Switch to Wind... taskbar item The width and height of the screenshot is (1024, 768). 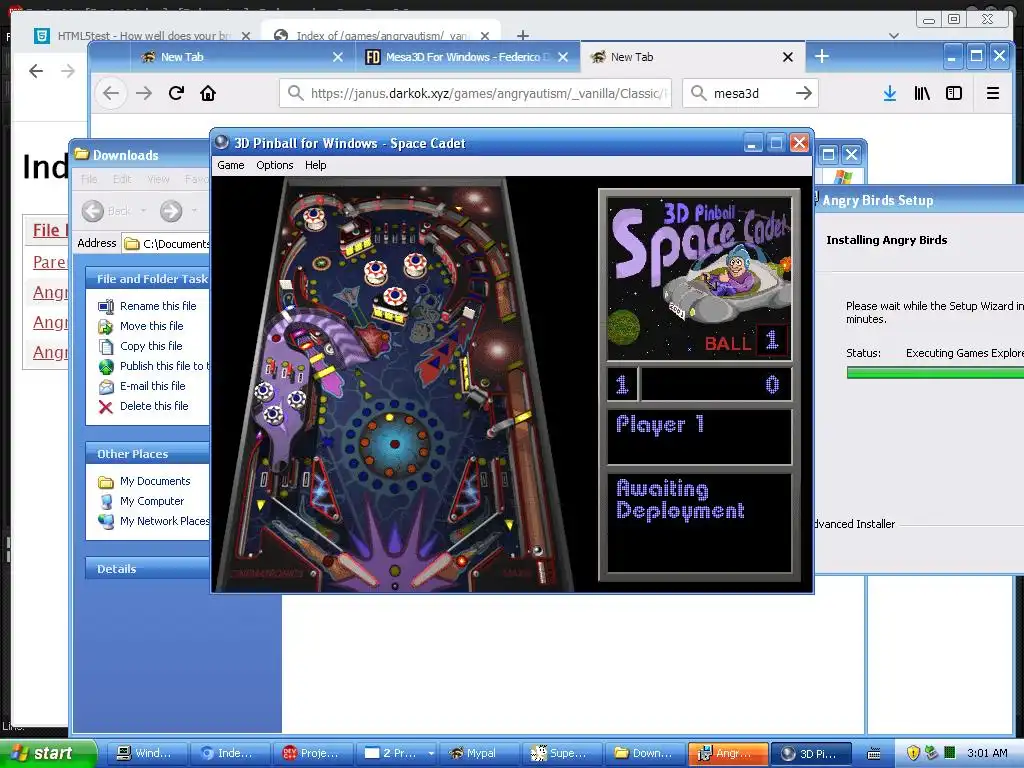click(147, 754)
